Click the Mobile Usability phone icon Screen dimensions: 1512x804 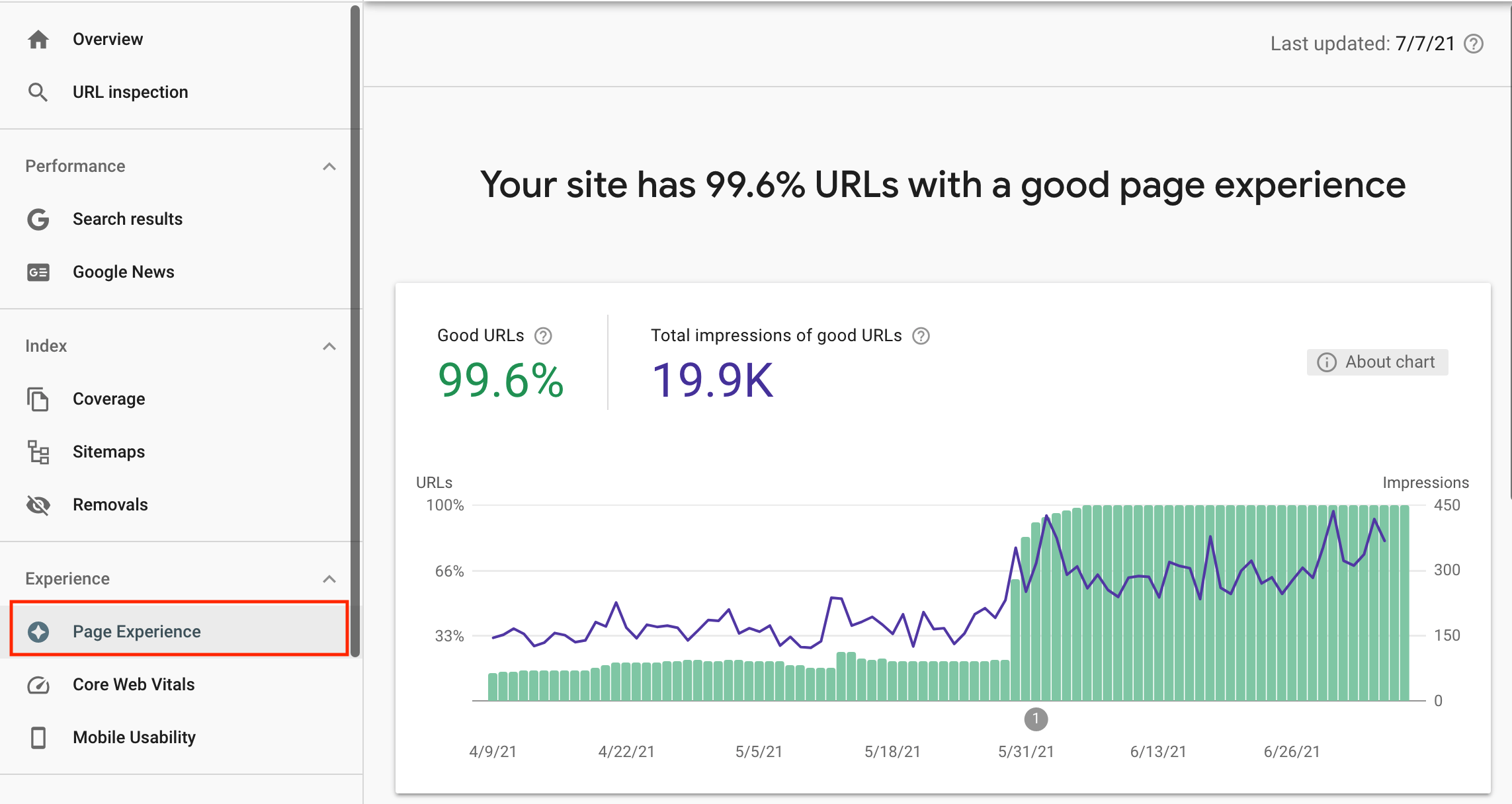(38, 737)
